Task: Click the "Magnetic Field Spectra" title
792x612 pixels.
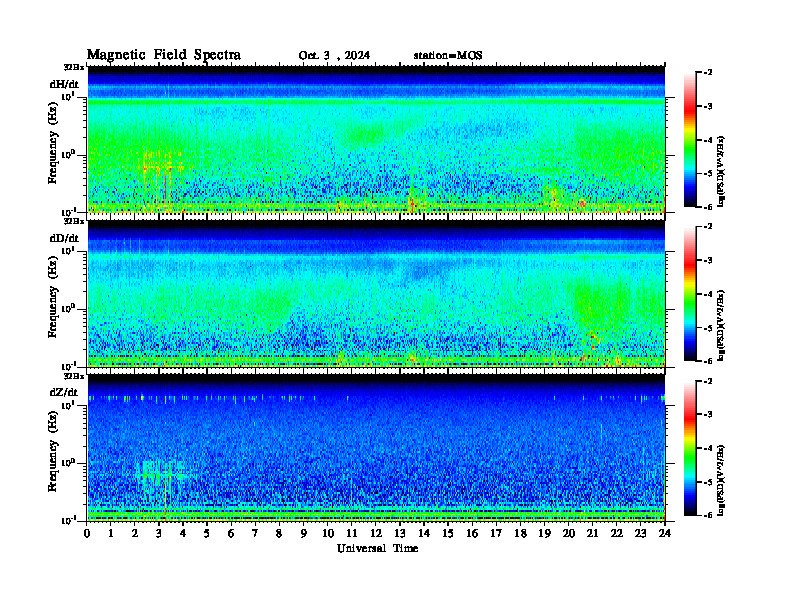Action: coord(164,55)
